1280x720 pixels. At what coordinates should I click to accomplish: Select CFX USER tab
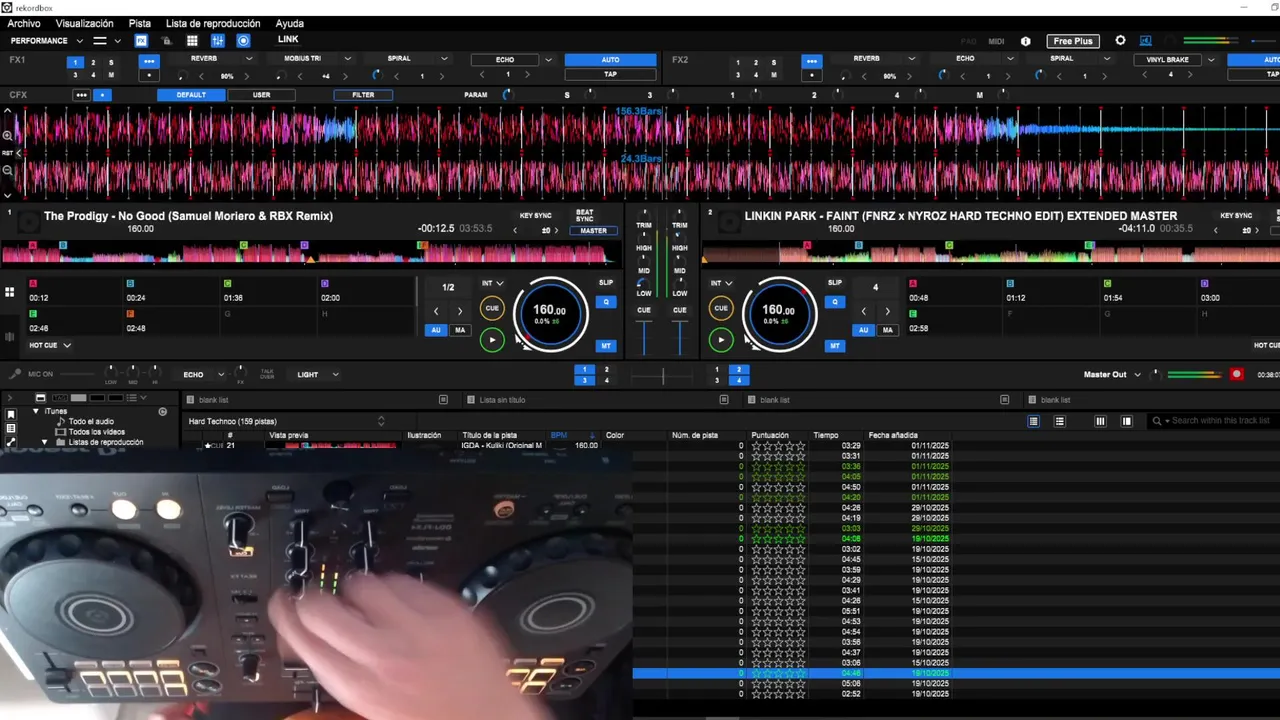tap(261, 95)
